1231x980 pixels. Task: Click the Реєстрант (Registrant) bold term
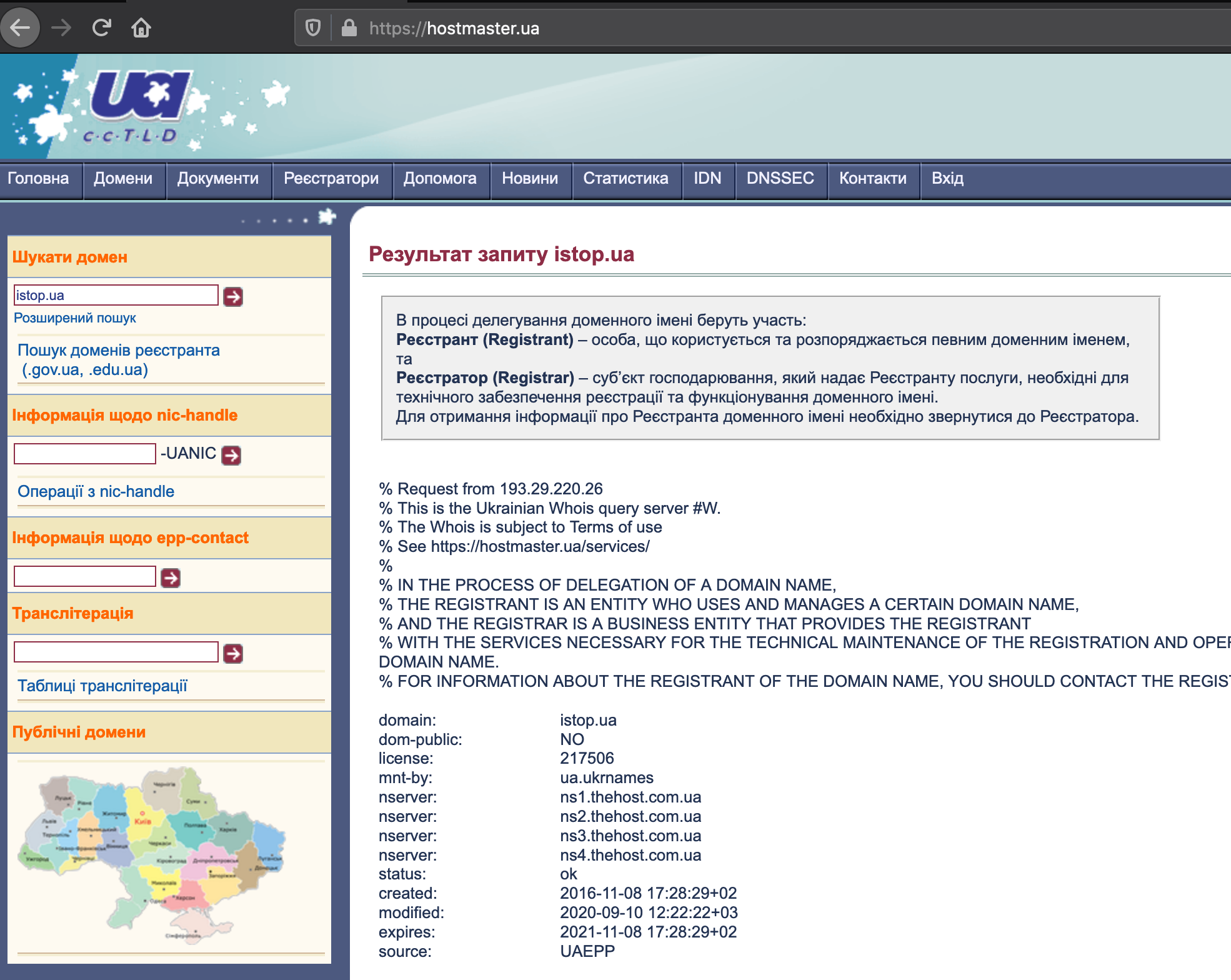(485, 340)
